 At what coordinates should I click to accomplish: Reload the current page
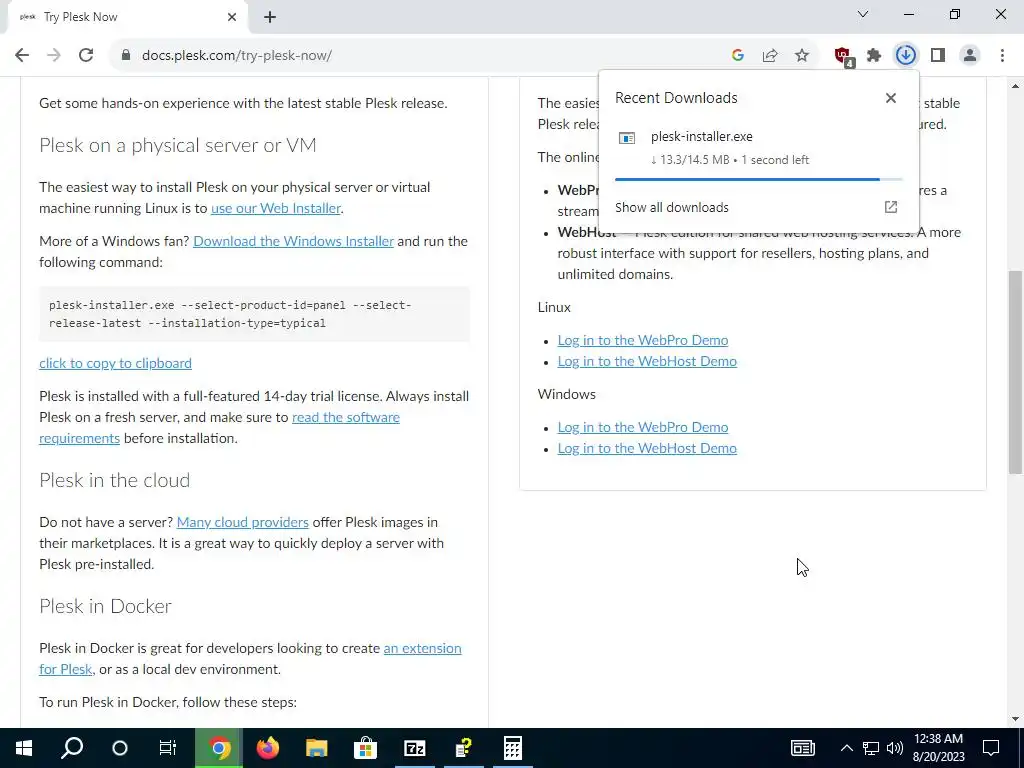coord(86,56)
